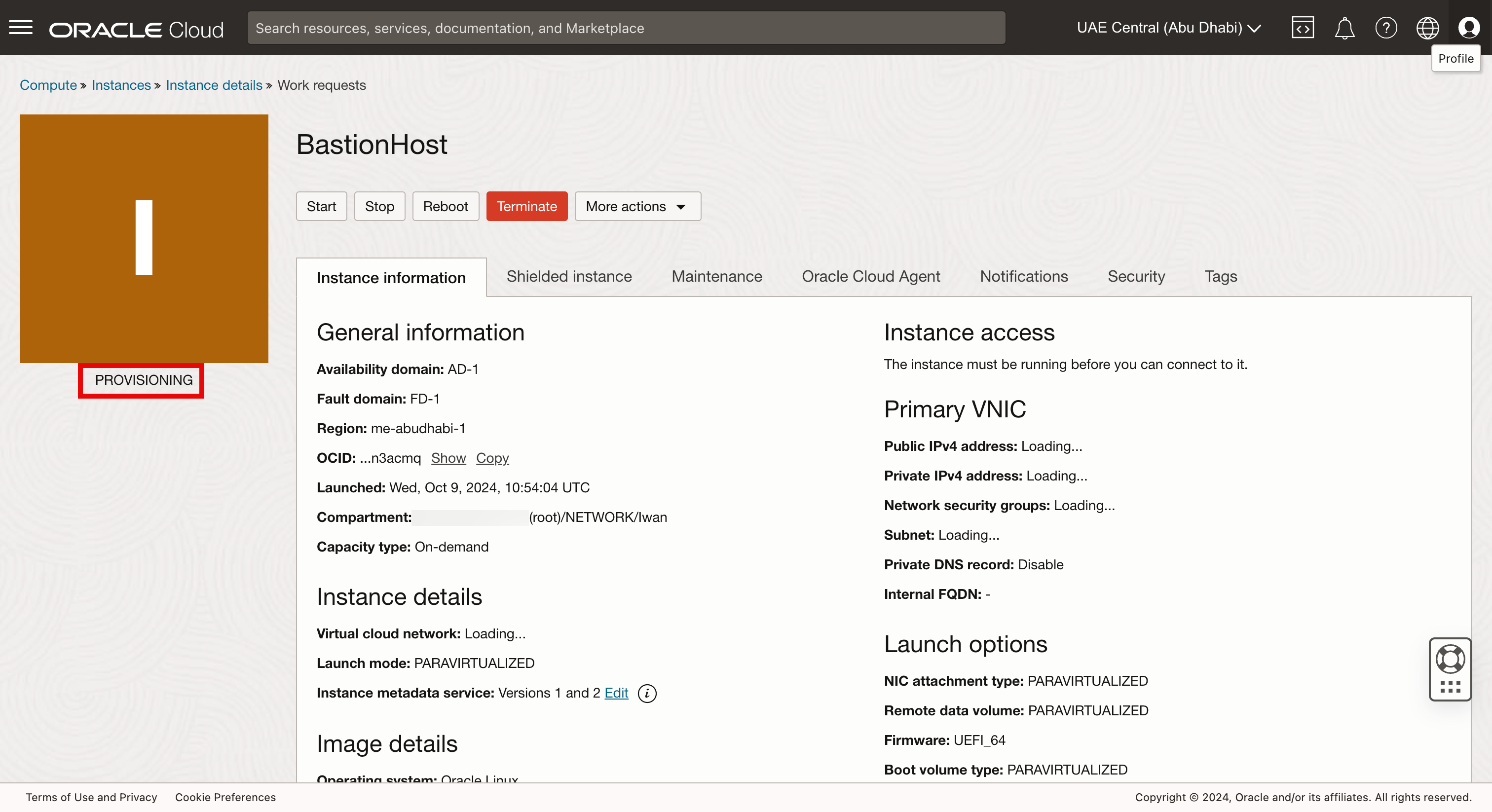This screenshot has height=812, width=1492.
Task: Open the announcements bell icon
Action: tap(1344, 27)
